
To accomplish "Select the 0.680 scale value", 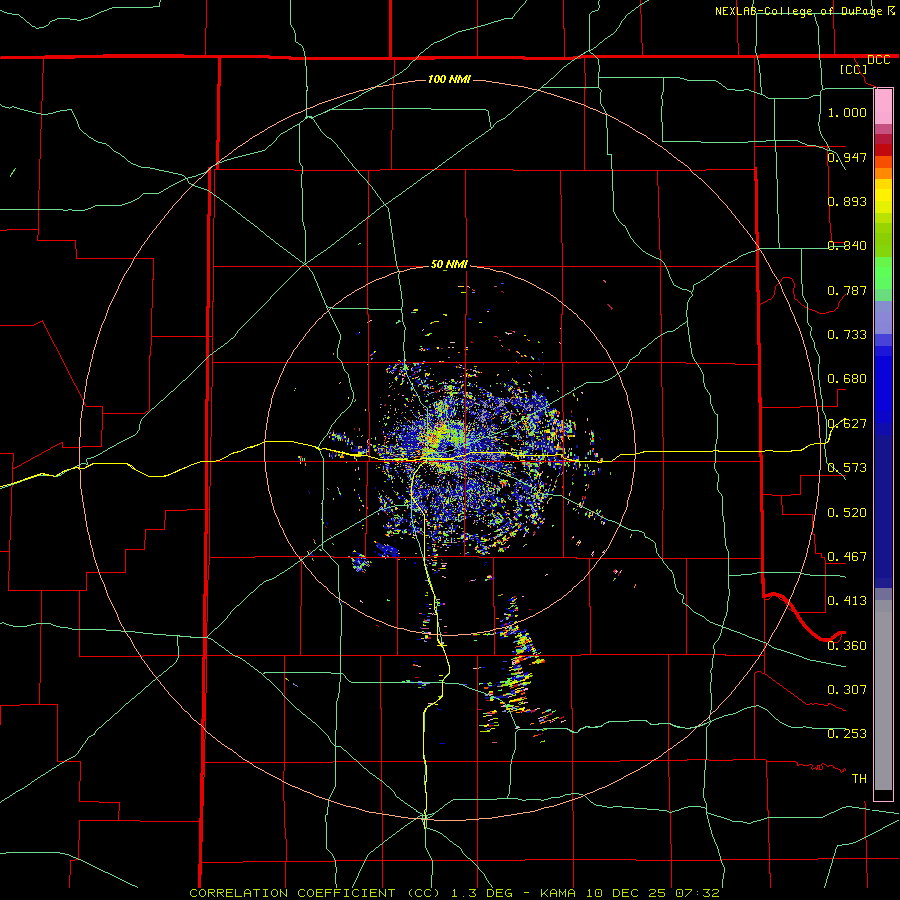I will coord(847,378).
